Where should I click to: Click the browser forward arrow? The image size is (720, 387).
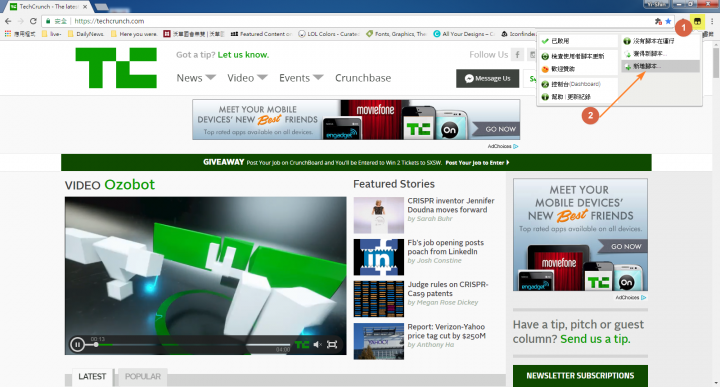[21, 21]
